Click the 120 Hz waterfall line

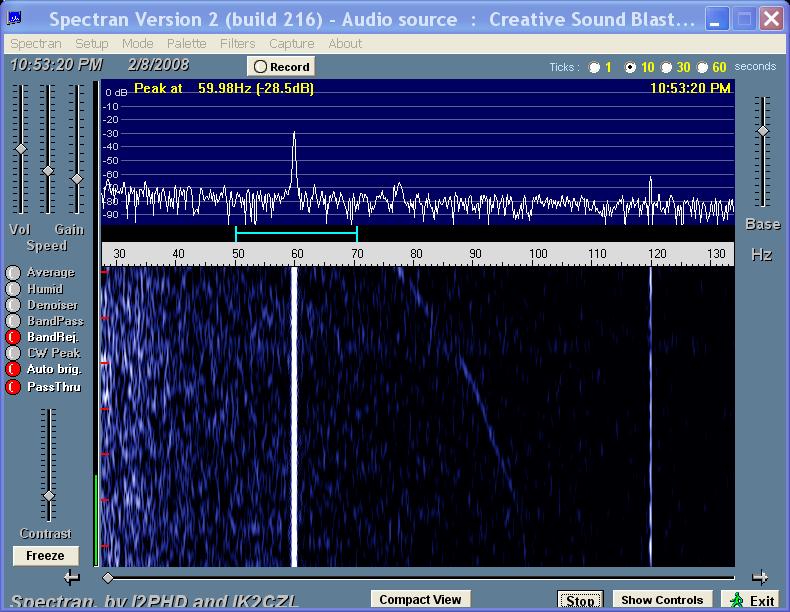click(x=650, y=417)
